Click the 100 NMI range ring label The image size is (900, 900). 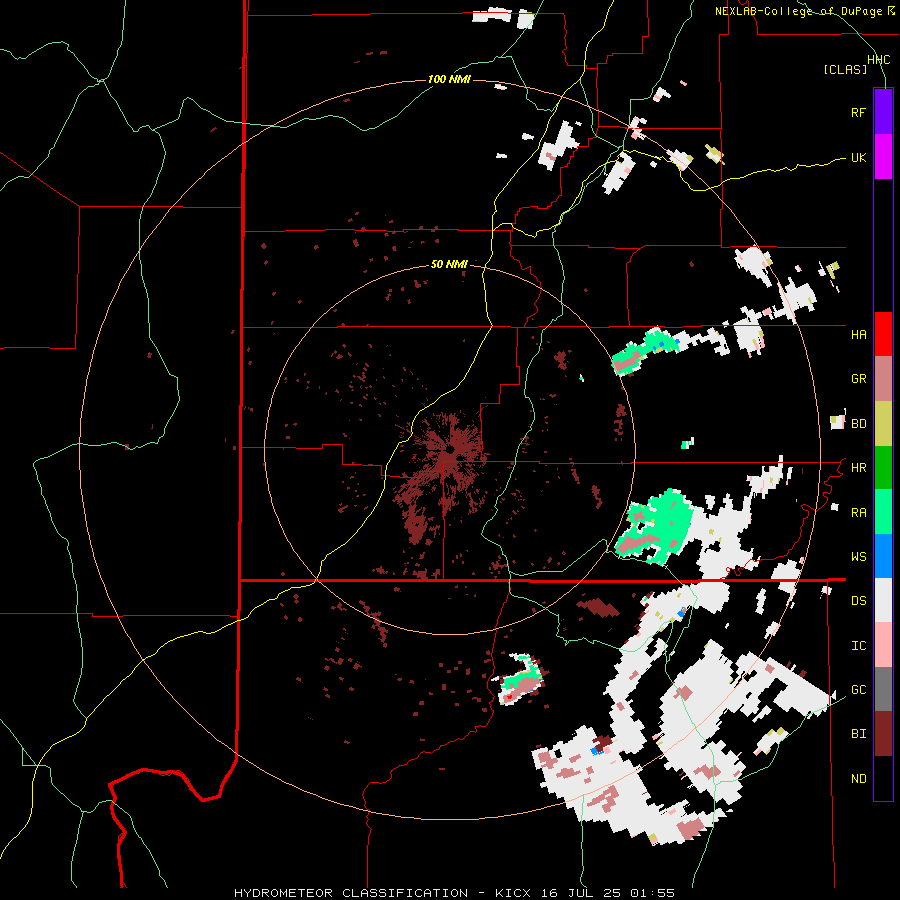coord(449,79)
